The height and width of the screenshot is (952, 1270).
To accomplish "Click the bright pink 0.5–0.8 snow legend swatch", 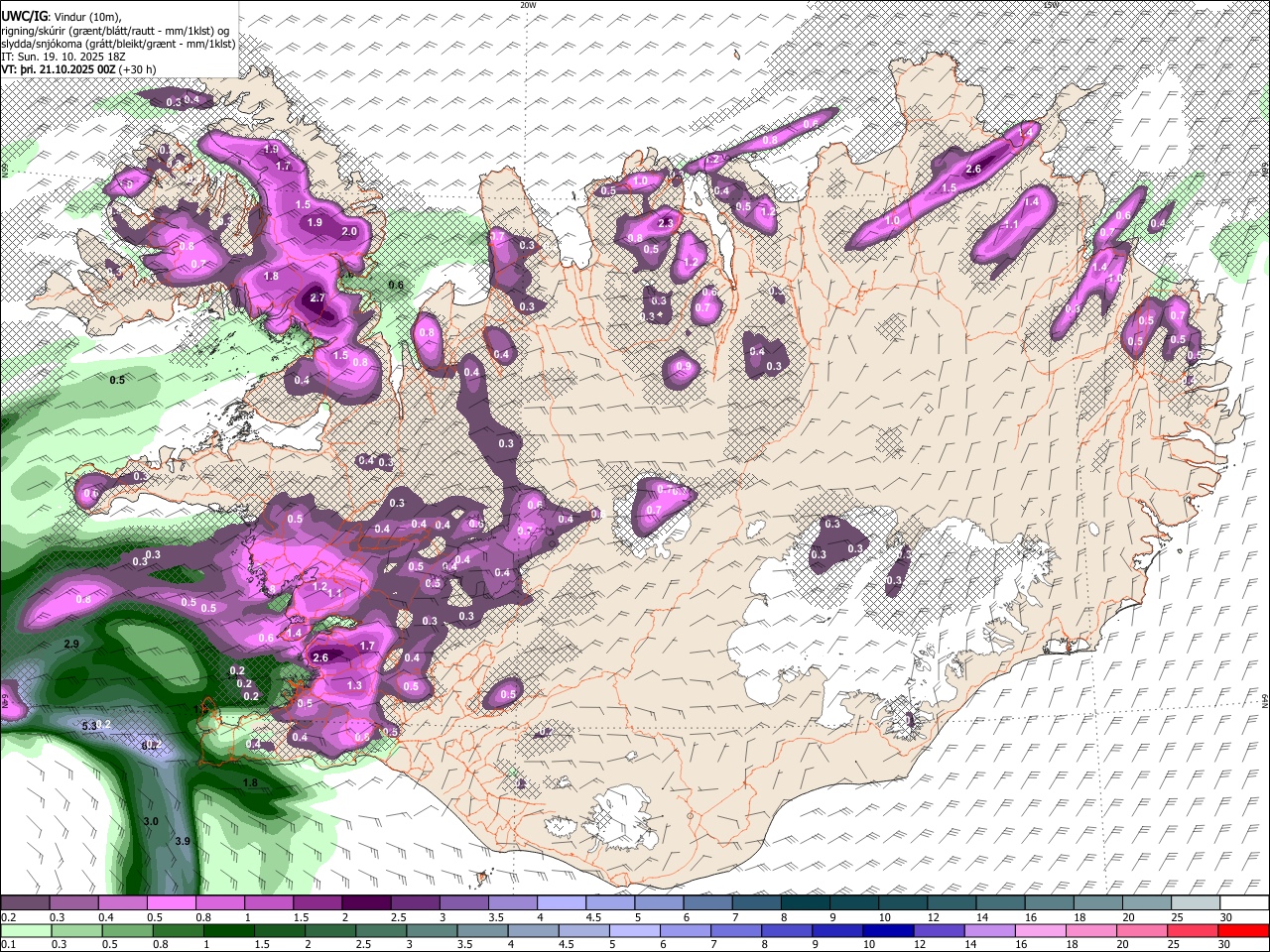I will pyautogui.click(x=172, y=902).
